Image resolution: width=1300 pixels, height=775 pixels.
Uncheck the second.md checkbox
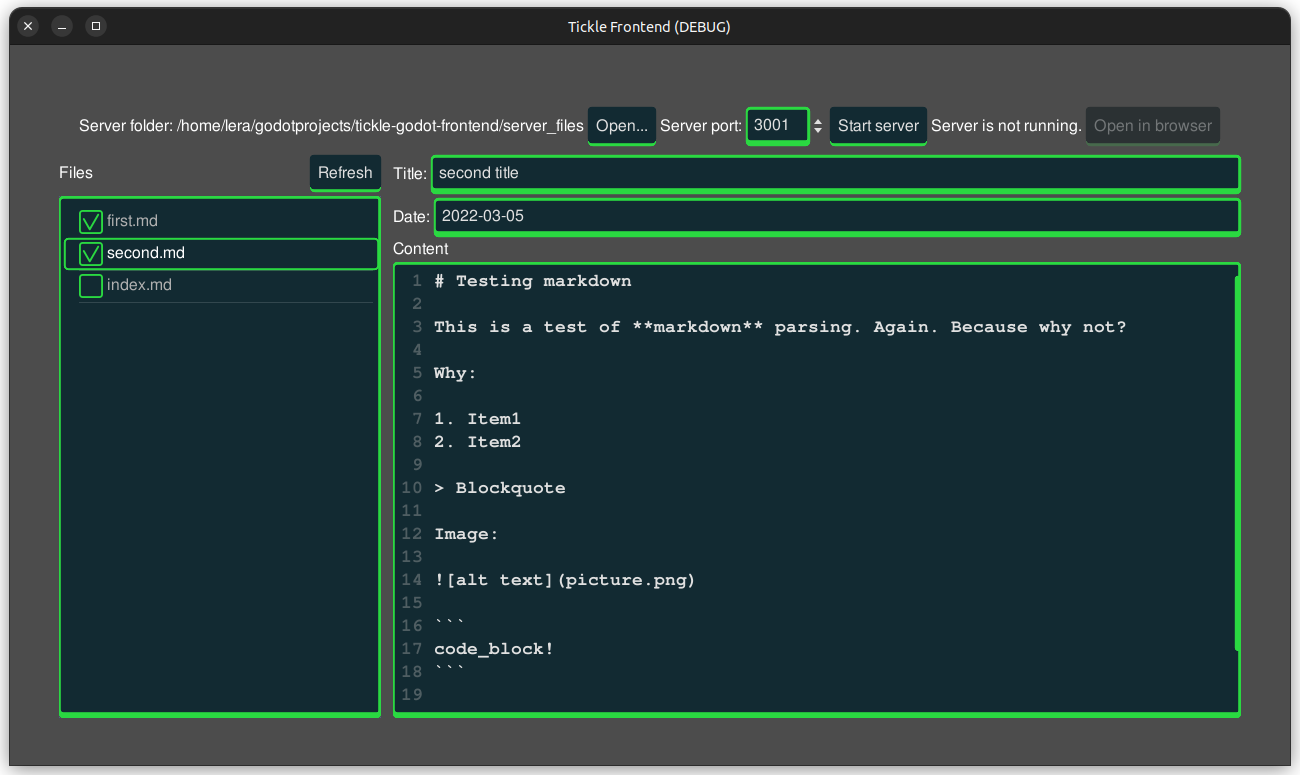click(91, 254)
